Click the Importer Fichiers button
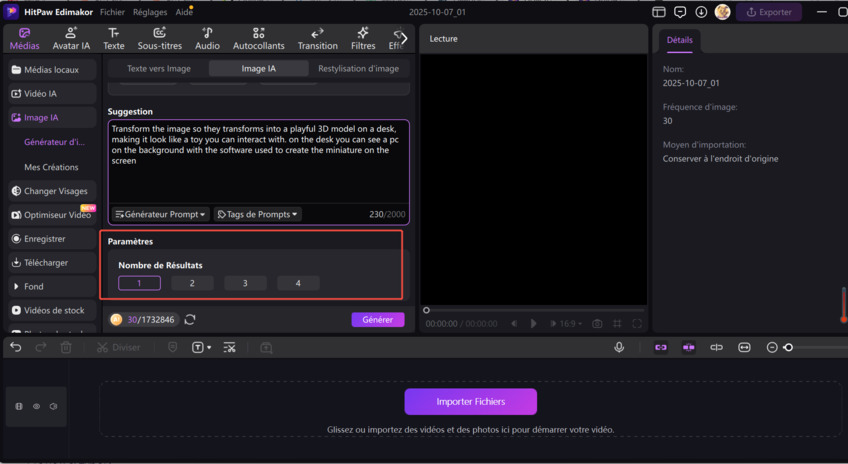This screenshot has width=848, height=464. tap(470, 401)
